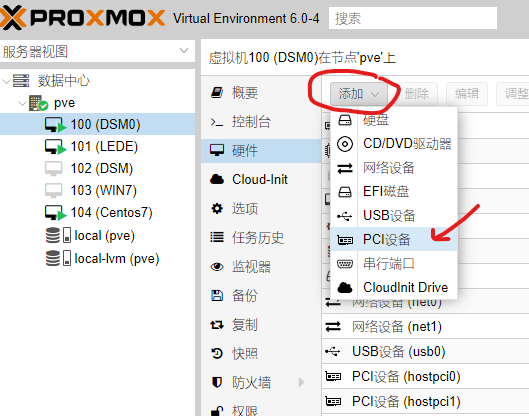Open the 备份 backup tab
The image size is (529, 416).
[x=261, y=296]
